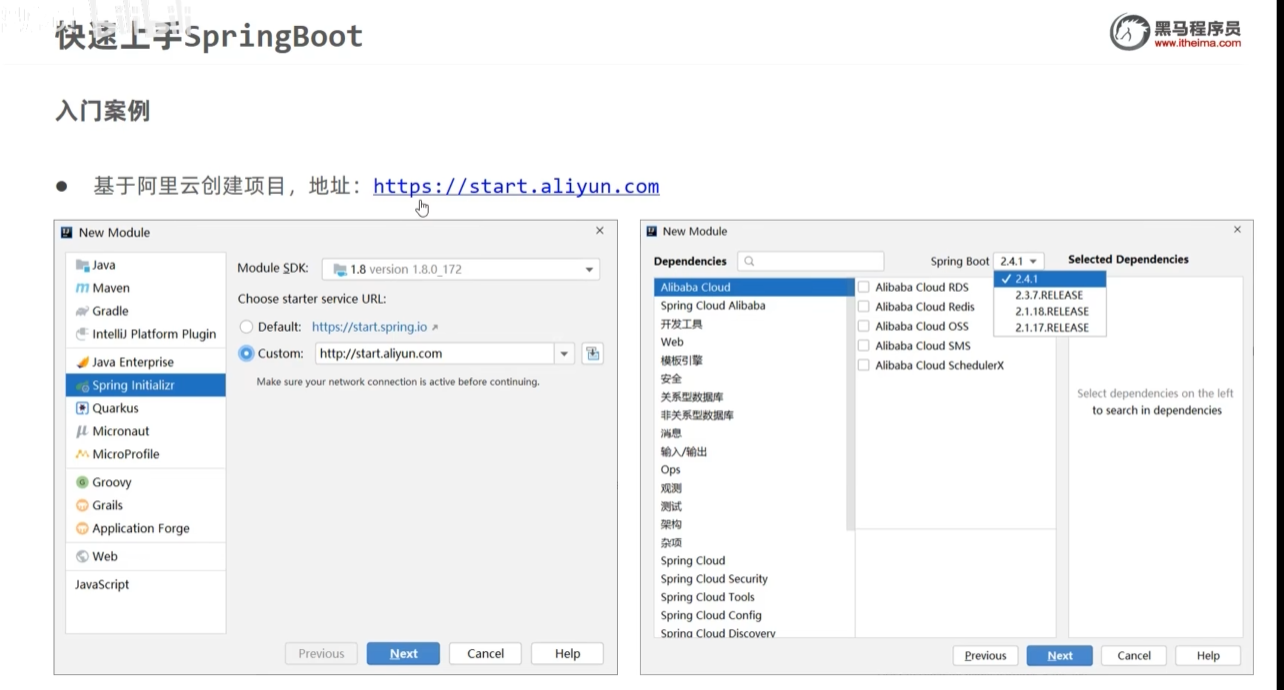
Task: Select Alibaba Cloud category
Action: coord(751,287)
